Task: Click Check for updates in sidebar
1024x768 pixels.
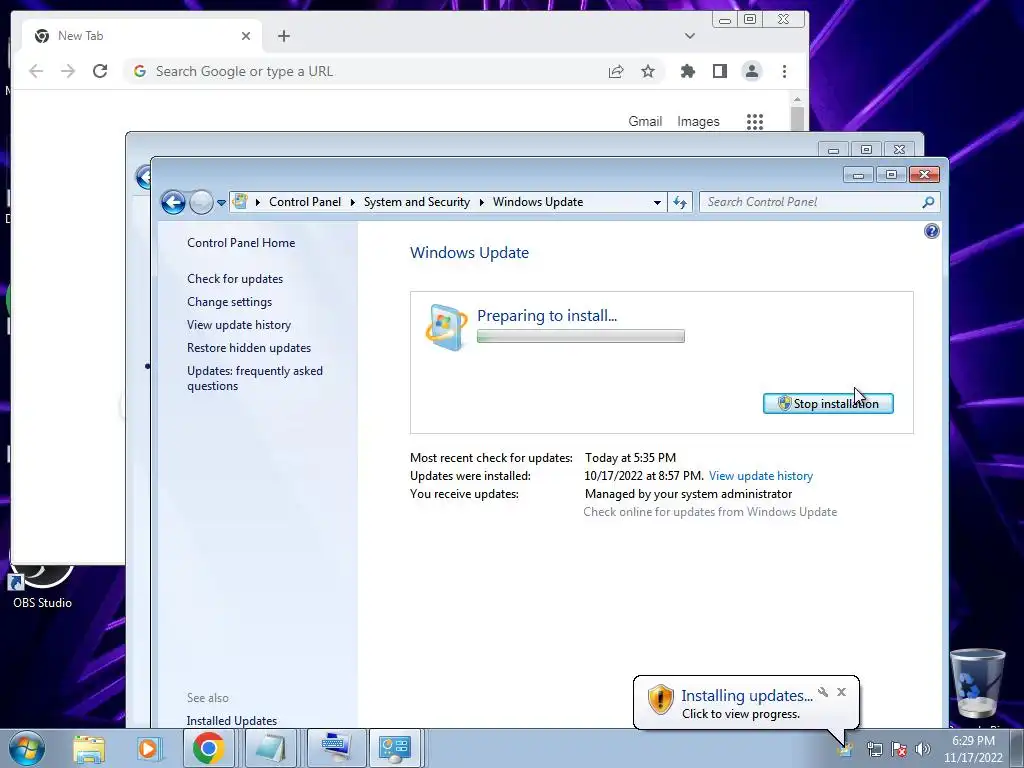Action: (x=235, y=279)
